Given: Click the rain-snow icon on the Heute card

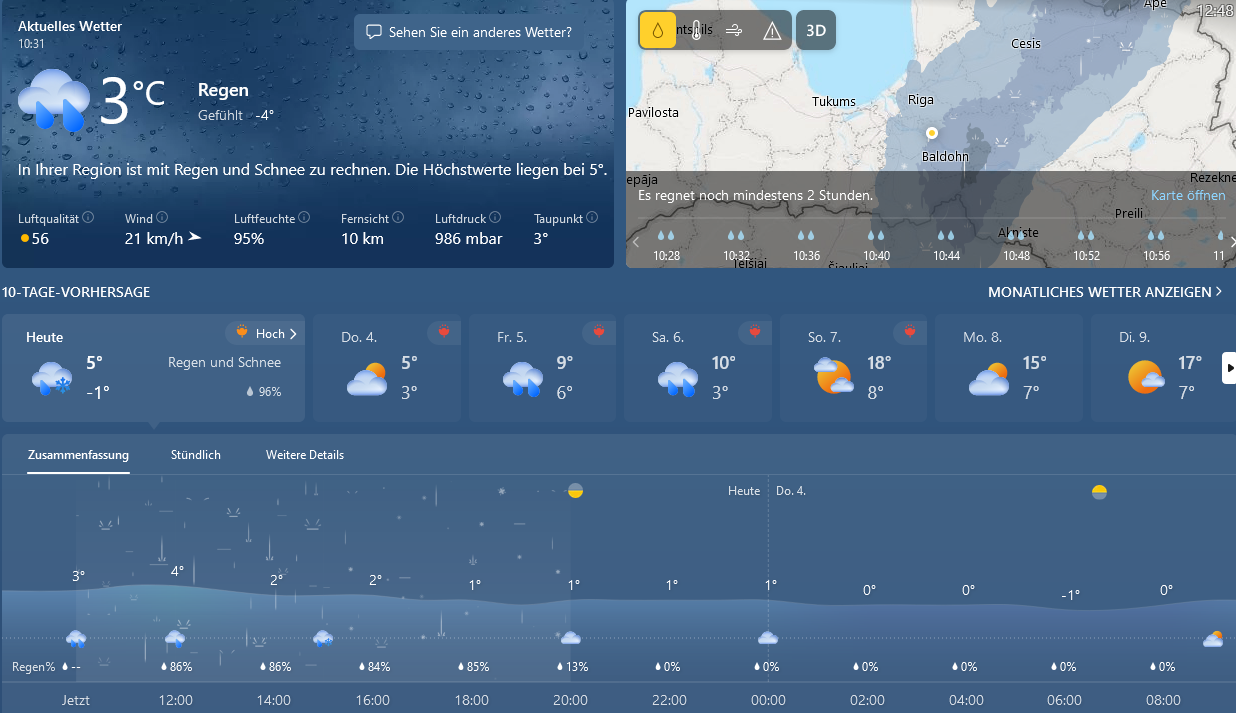Looking at the screenshot, I should [52, 380].
